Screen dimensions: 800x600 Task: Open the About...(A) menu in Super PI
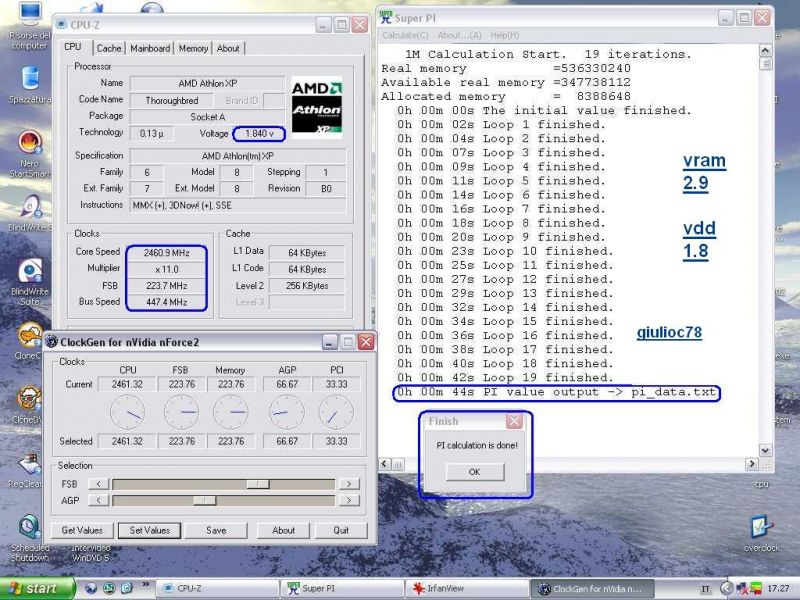click(459, 35)
